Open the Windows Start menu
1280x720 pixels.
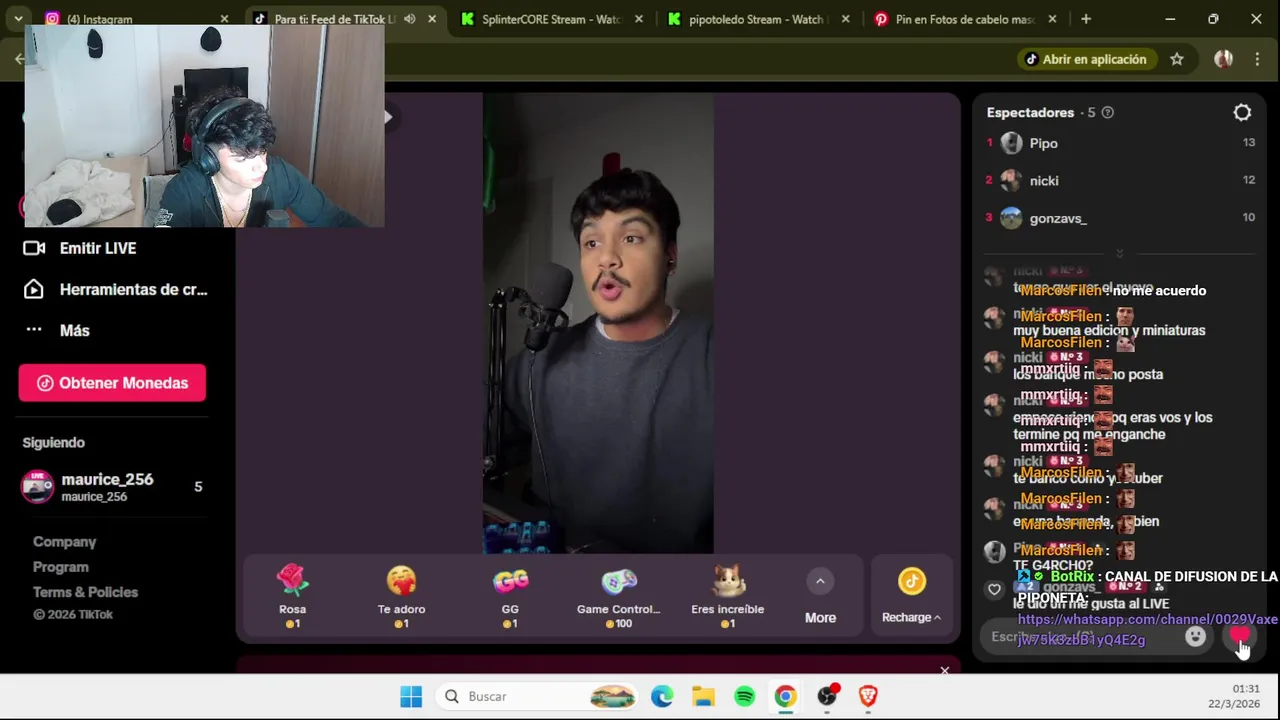pos(411,696)
